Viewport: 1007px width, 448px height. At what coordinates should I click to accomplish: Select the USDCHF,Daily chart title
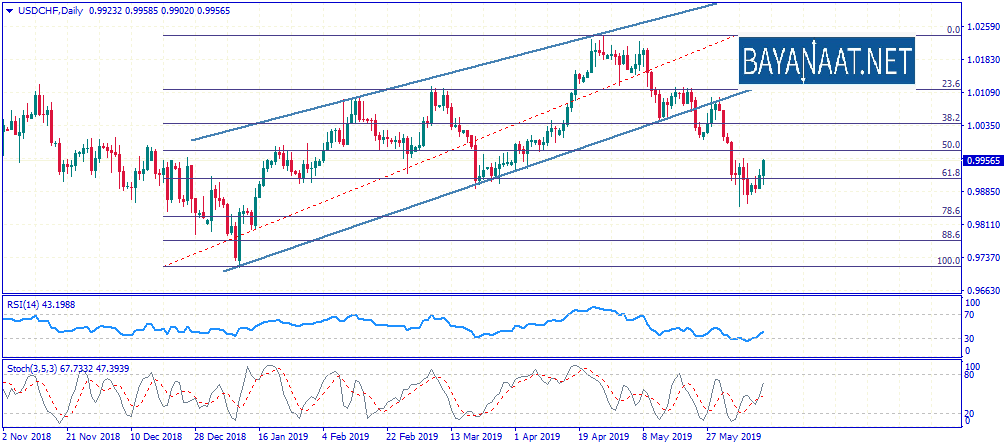(x=48, y=9)
